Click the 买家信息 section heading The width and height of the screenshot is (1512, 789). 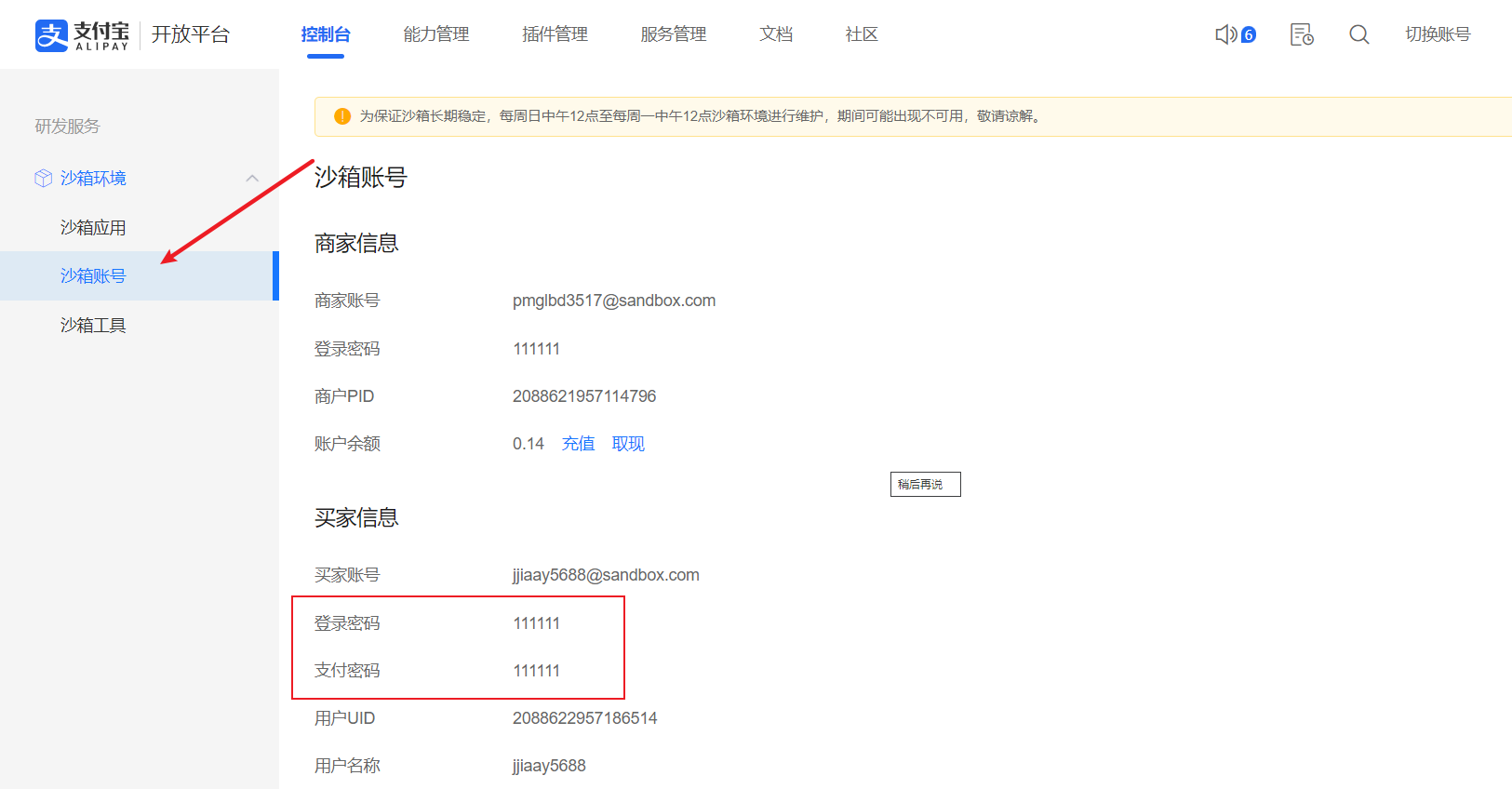(356, 517)
